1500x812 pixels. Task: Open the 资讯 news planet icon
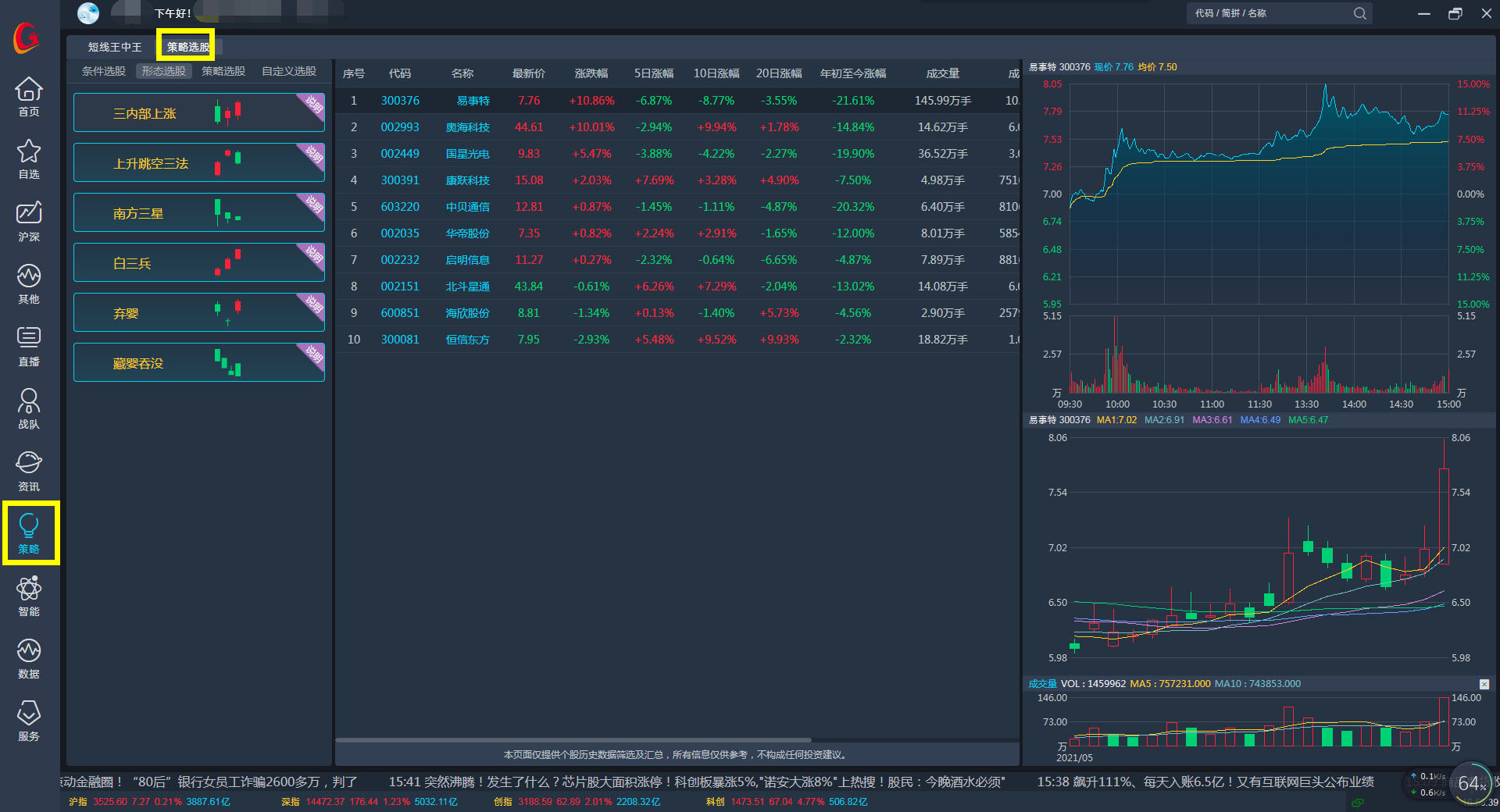[x=29, y=472]
